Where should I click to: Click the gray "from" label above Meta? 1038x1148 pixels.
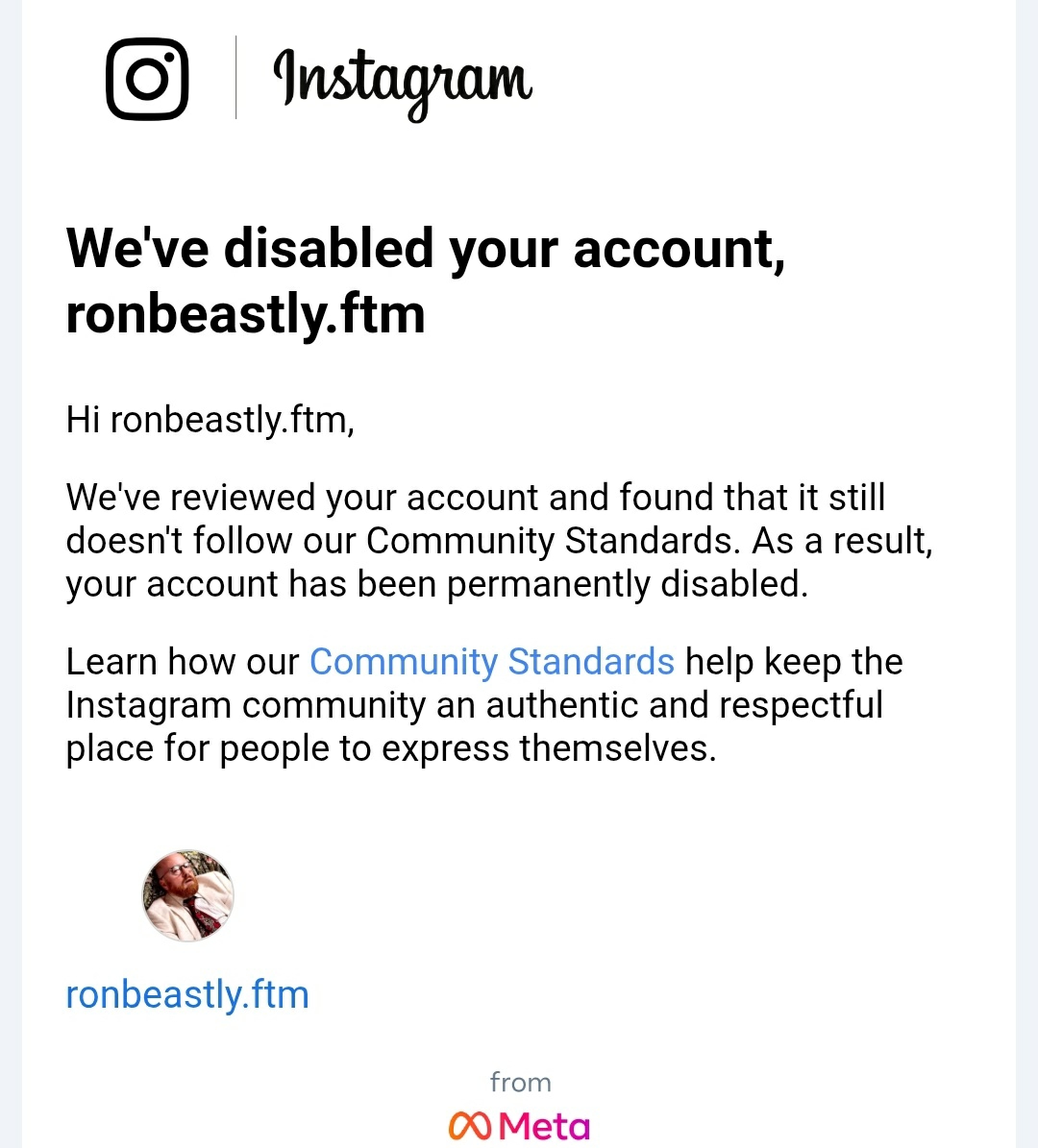[x=520, y=1083]
